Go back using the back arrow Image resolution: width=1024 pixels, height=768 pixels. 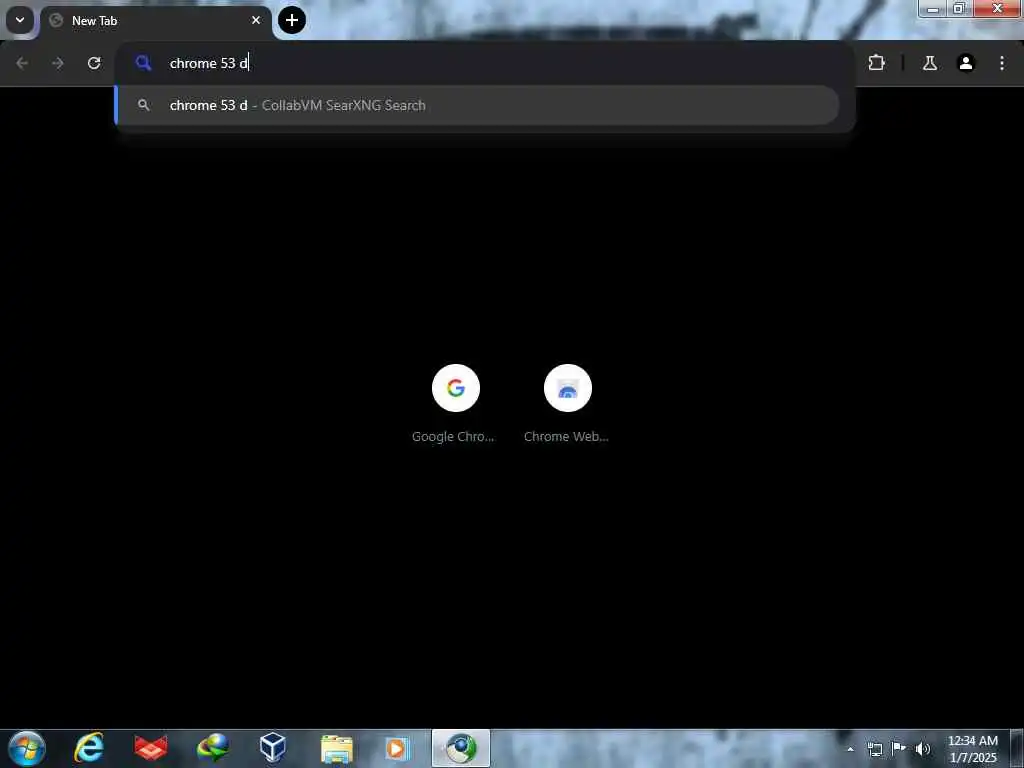(22, 63)
